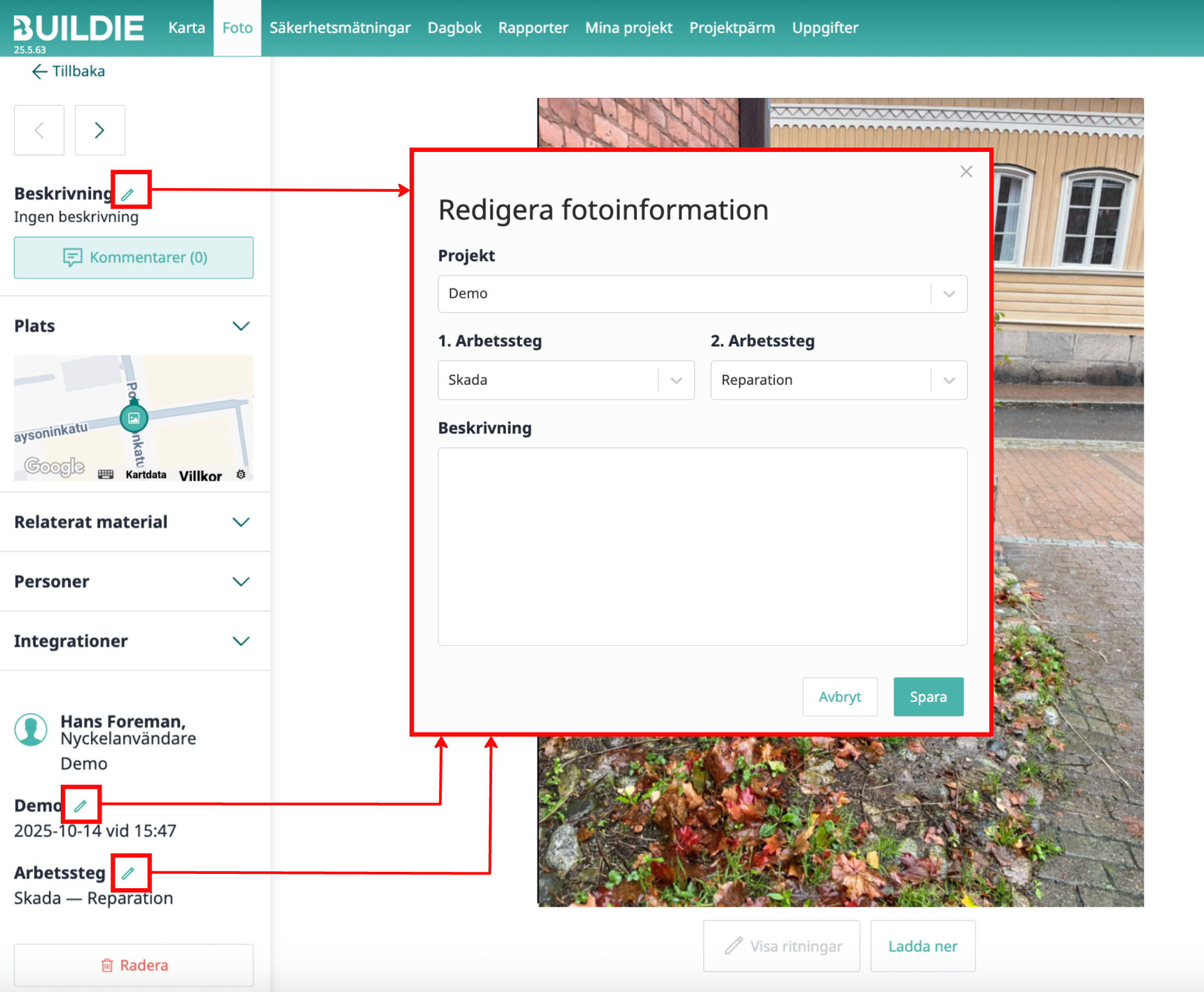Open the 1. Arbetssteg dropdown with Skada
This screenshot has width=1204, height=992.
[565, 380]
